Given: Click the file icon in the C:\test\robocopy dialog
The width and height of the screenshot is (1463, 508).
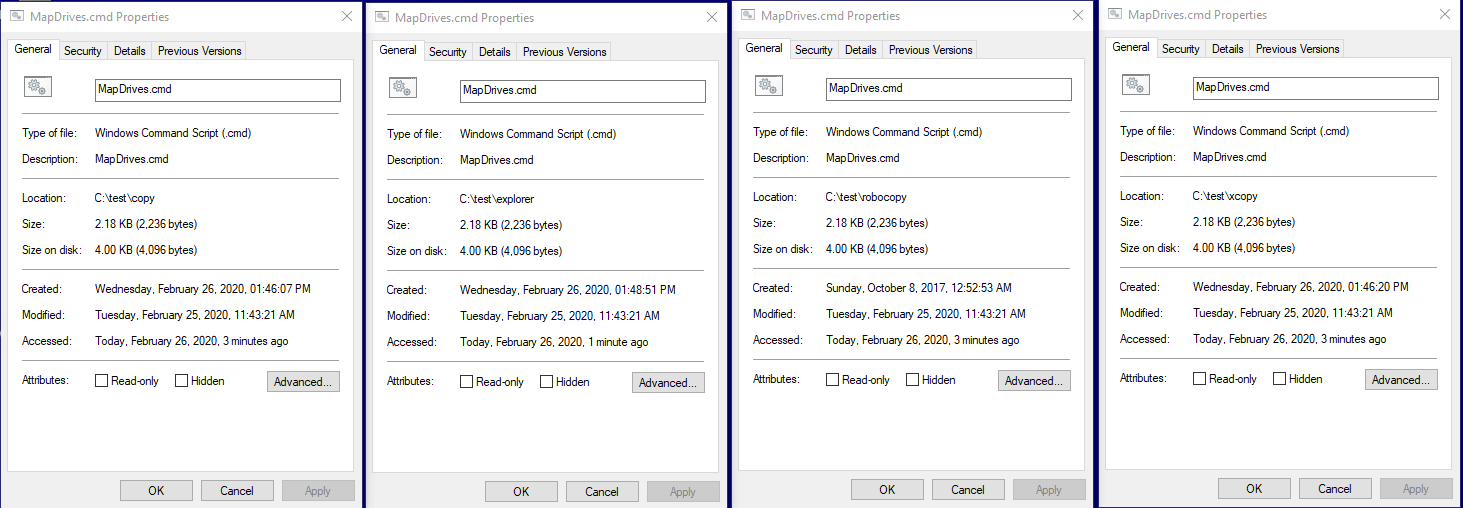Looking at the screenshot, I should click(768, 87).
